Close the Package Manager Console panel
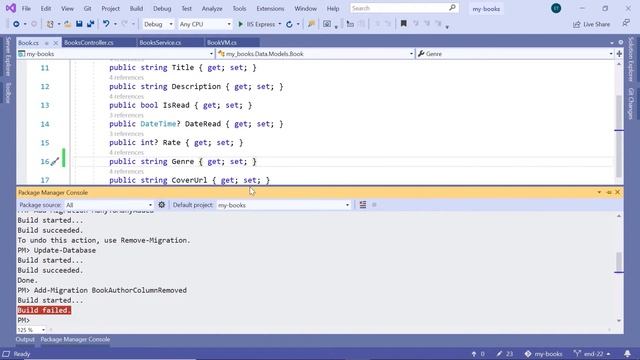Screen dimensions: 640x360 [x=618, y=192]
